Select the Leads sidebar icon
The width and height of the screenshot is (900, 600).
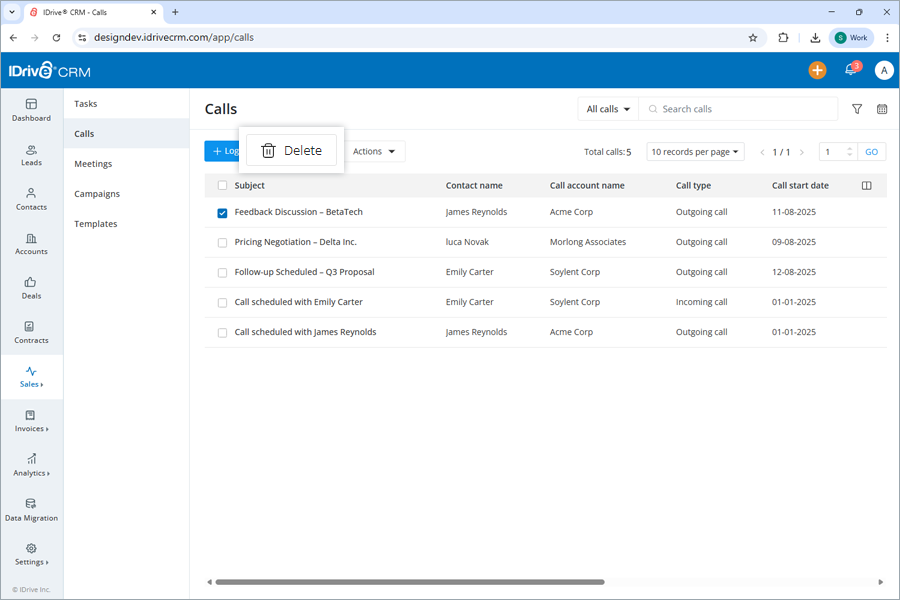coord(31,152)
